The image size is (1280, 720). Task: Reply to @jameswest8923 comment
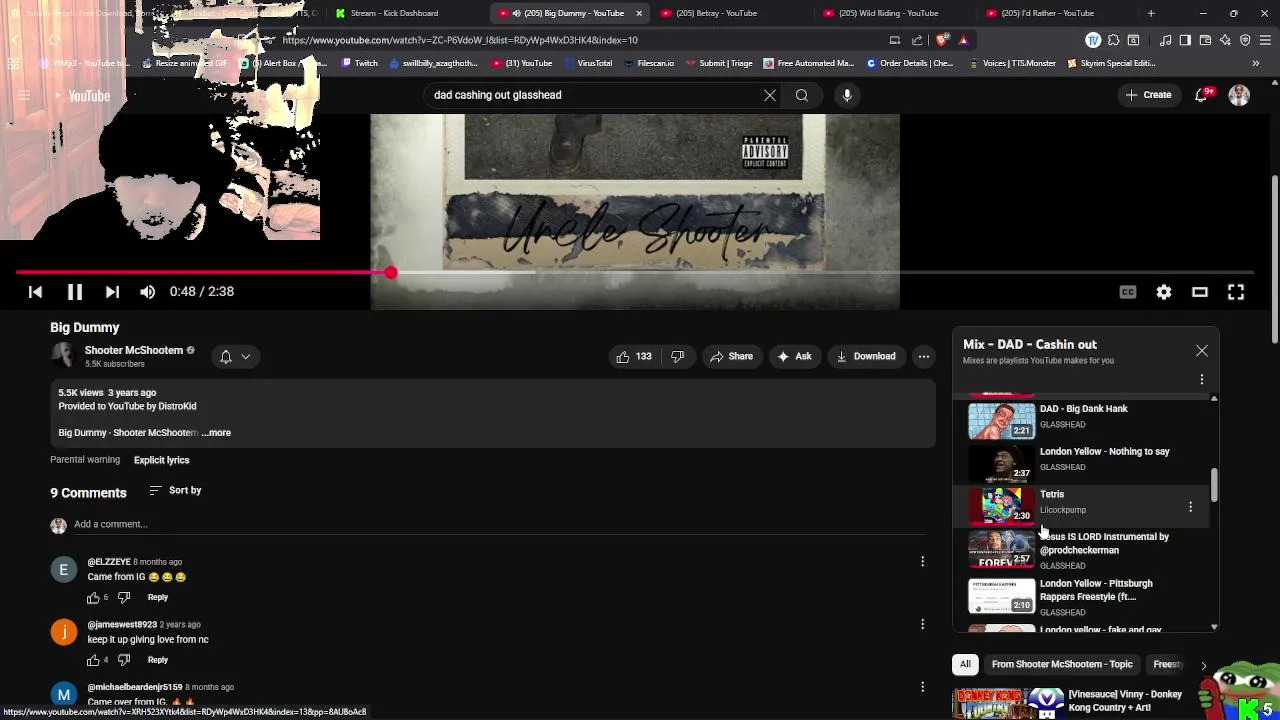(x=158, y=660)
